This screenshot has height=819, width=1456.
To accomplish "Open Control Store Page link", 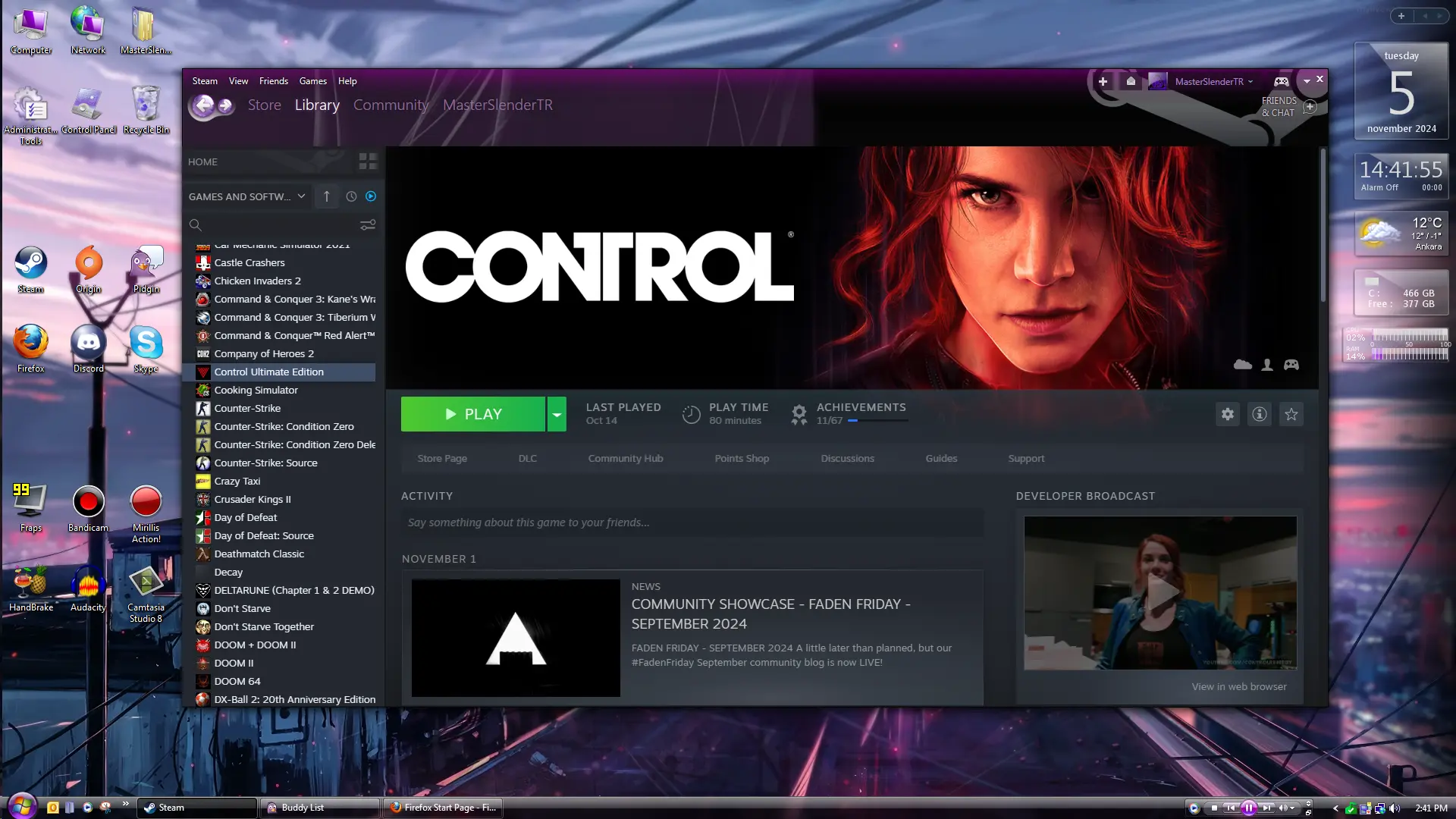I will click(442, 459).
